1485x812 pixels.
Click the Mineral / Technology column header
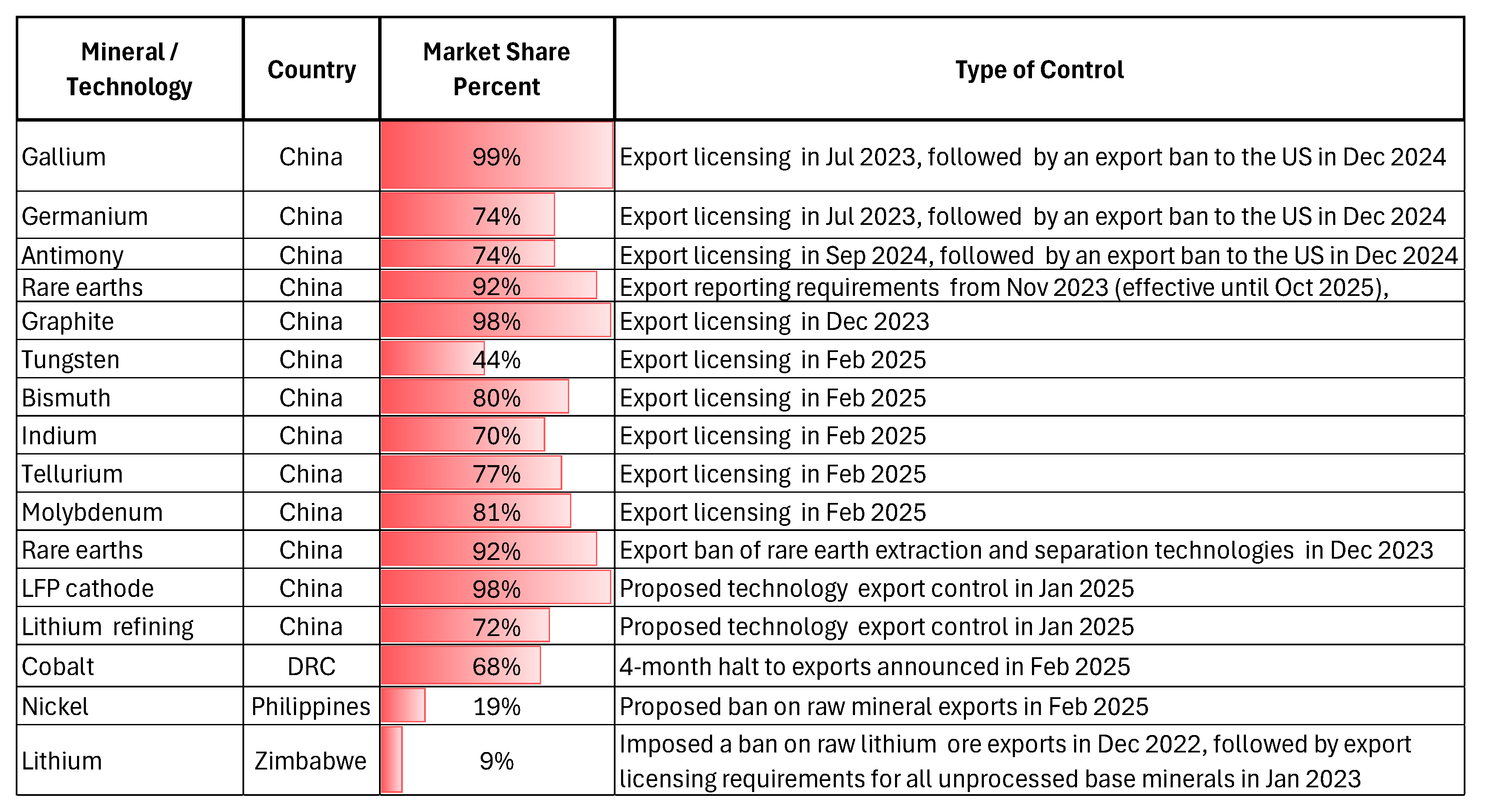pyautogui.click(x=130, y=69)
